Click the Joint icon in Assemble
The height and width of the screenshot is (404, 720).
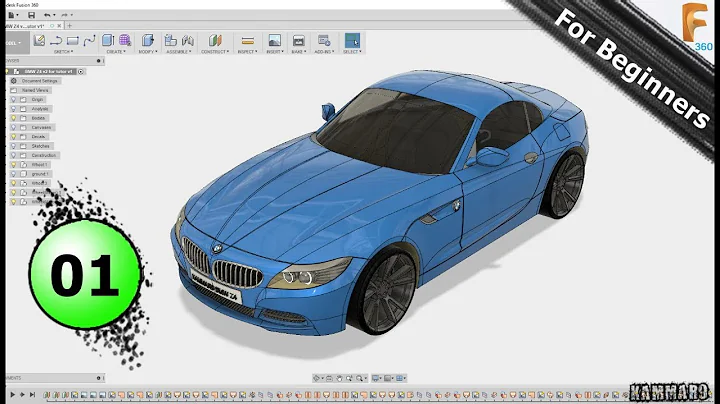click(x=188, y=40)
